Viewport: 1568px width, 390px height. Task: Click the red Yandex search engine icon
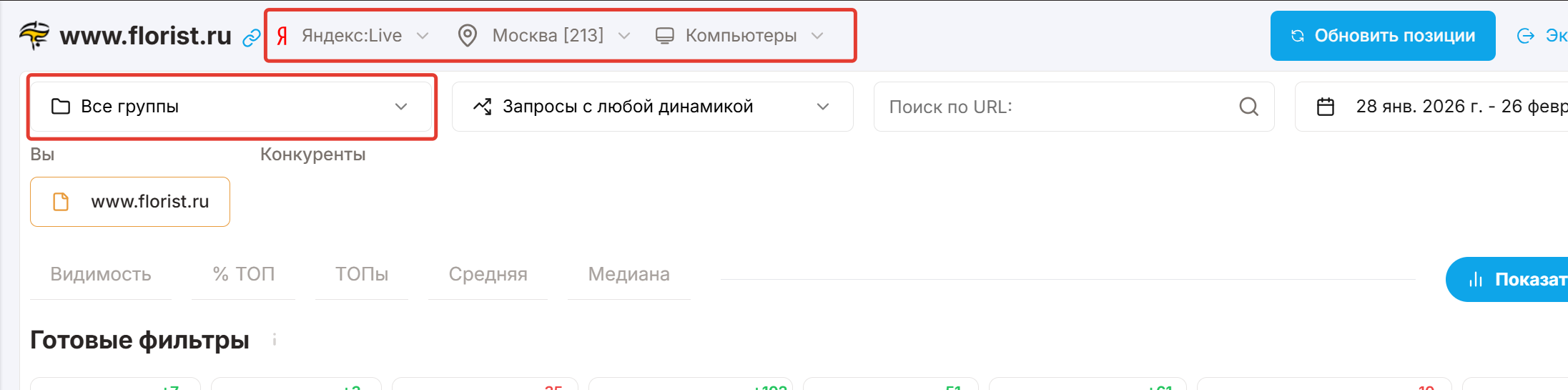[282, 36]
